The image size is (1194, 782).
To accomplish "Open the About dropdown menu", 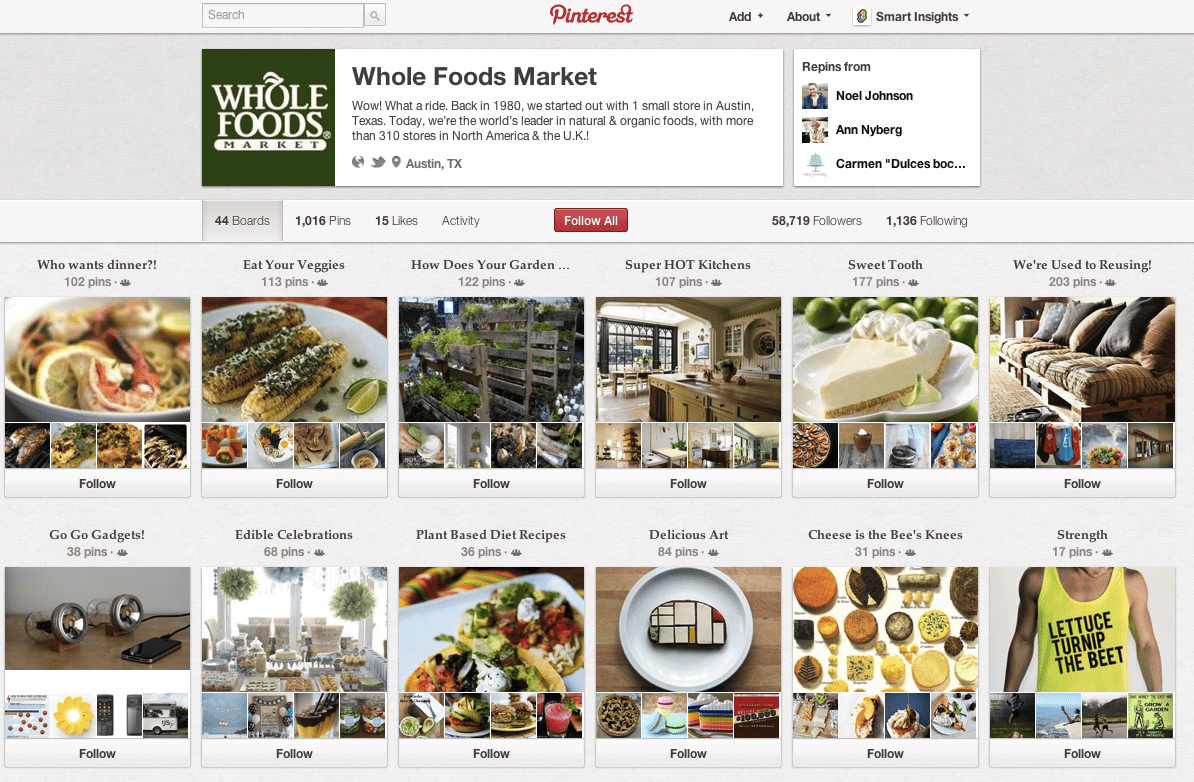I will (809, 16).
